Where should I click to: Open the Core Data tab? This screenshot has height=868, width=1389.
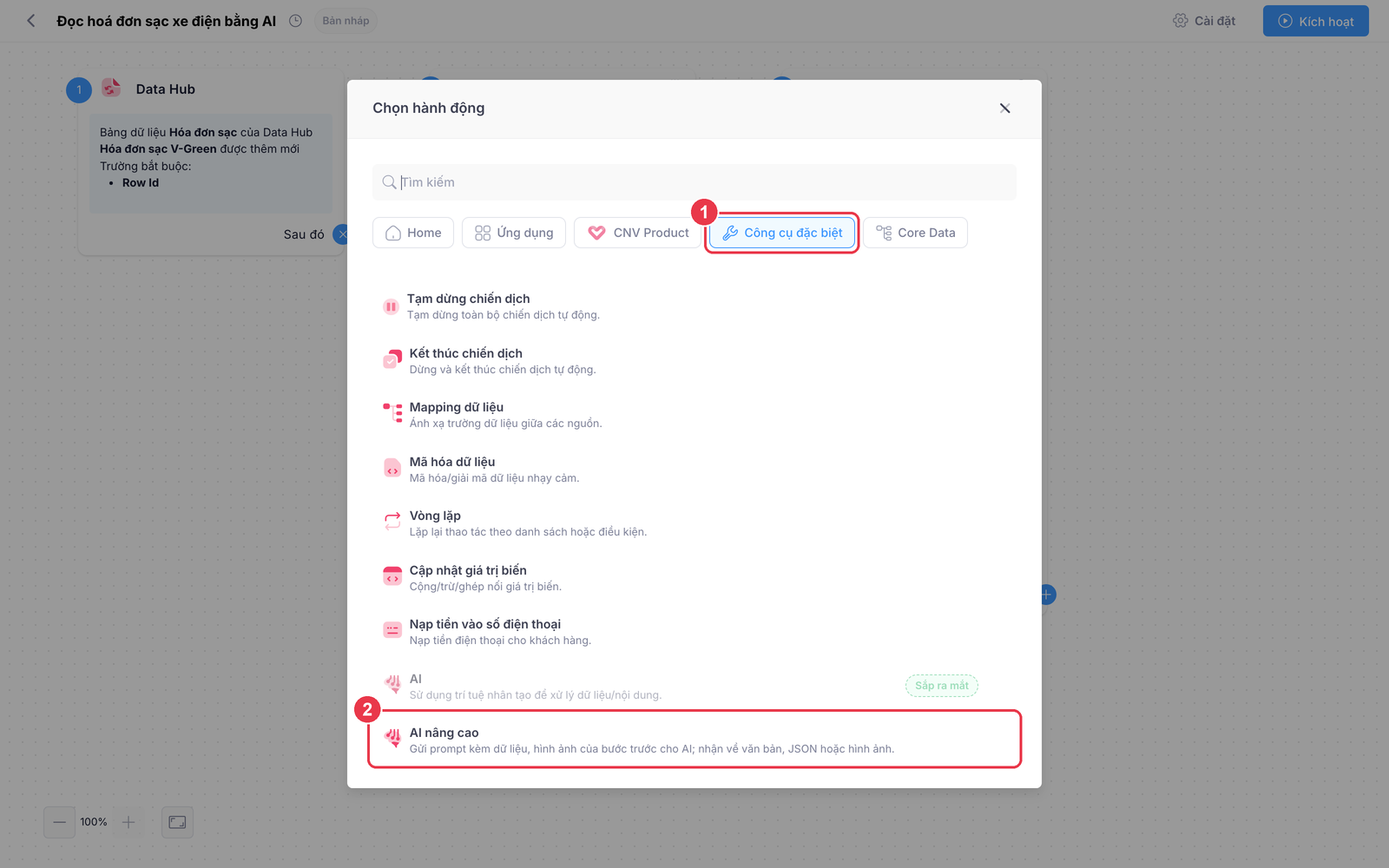click(x=916, y=233)
